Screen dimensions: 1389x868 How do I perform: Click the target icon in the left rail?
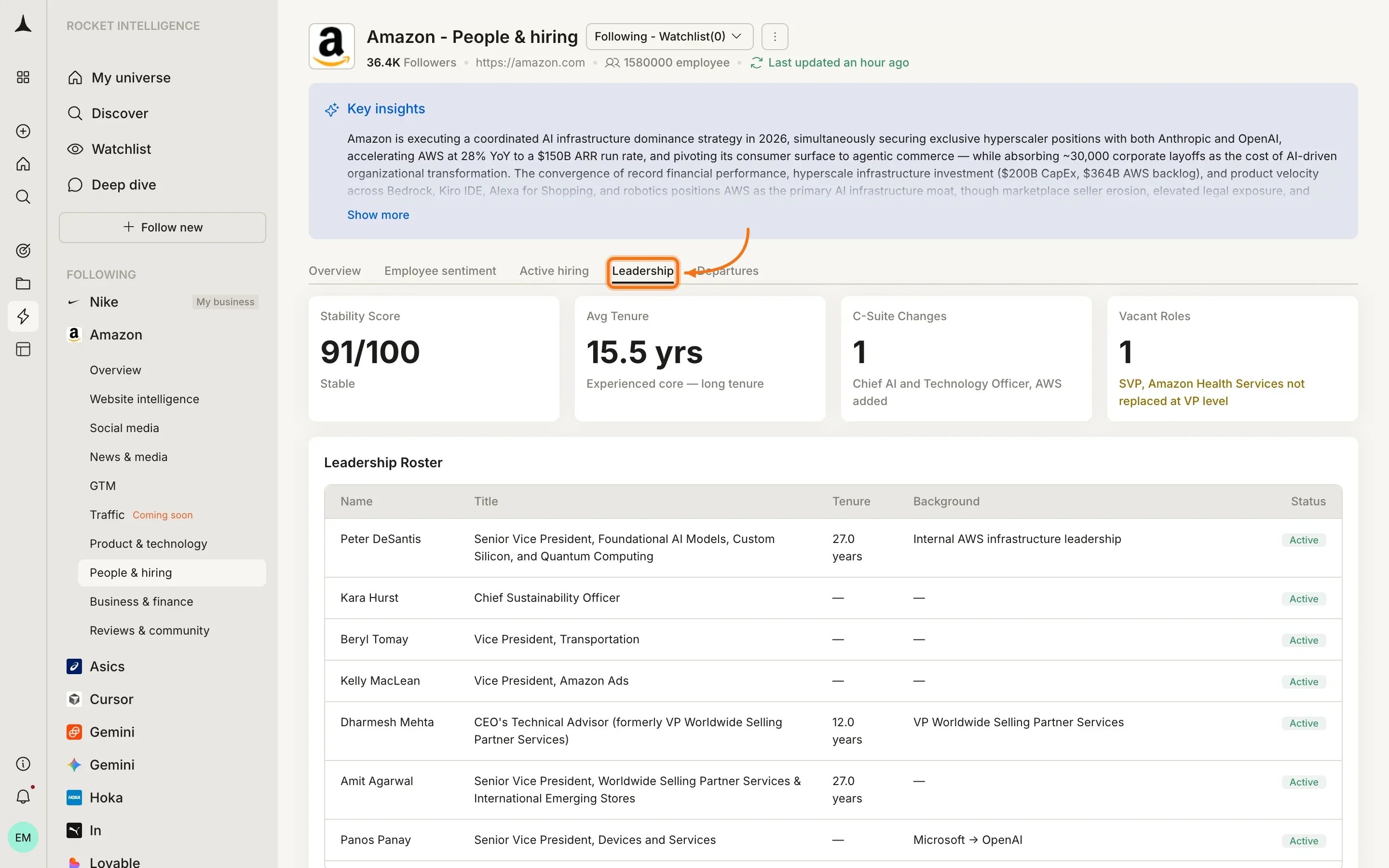(x=23, y=250)
